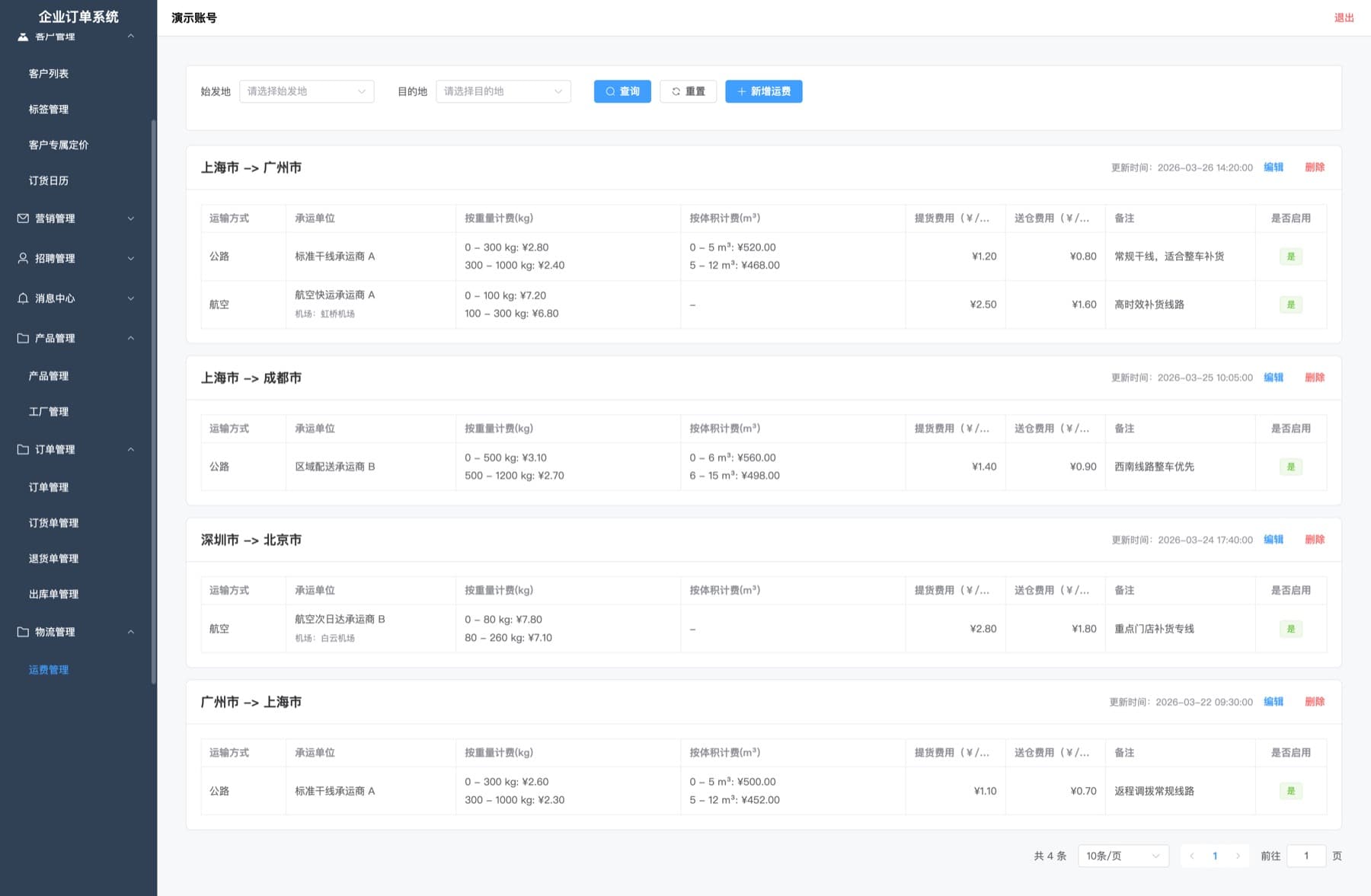
Task: Click the 企业订单系统 title
Action: click(x=78, y=16)
